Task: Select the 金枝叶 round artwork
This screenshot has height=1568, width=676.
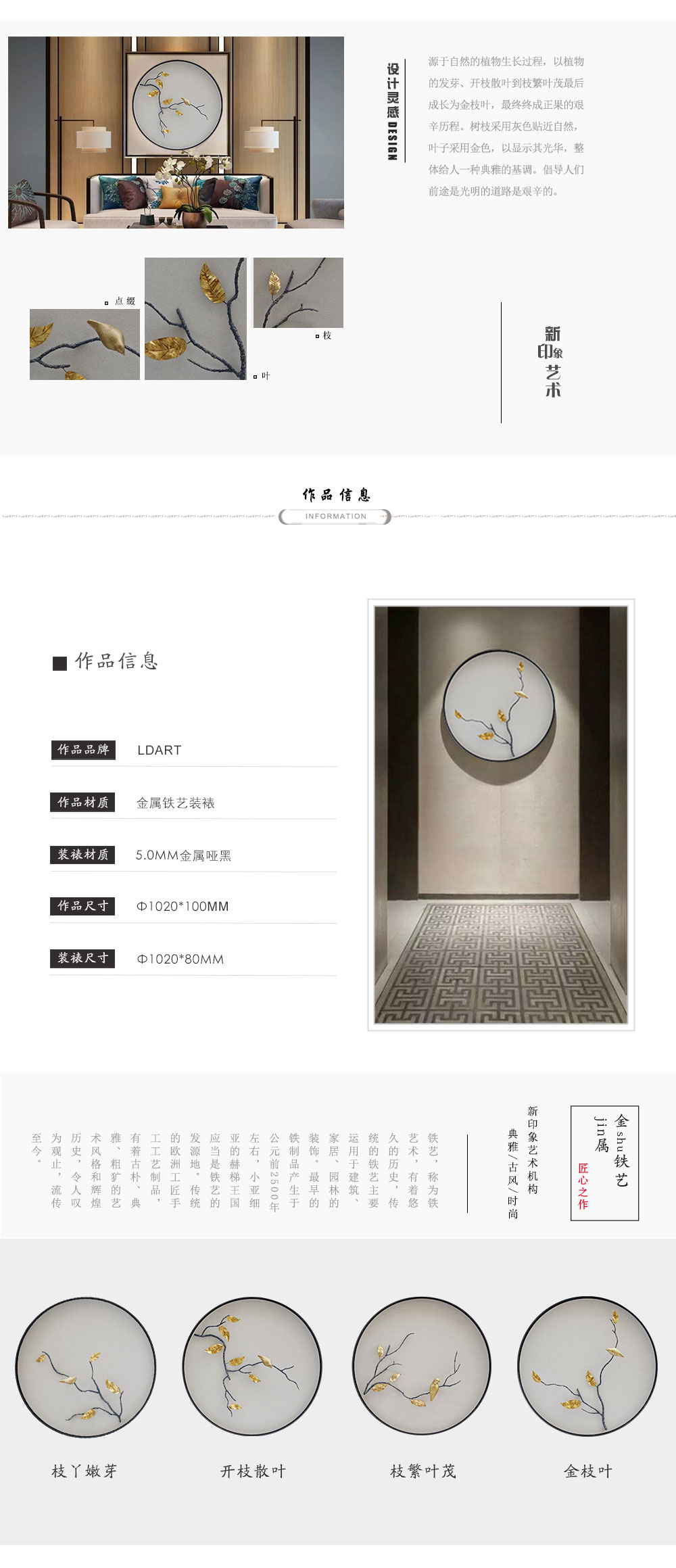Action: [587, 1366]
